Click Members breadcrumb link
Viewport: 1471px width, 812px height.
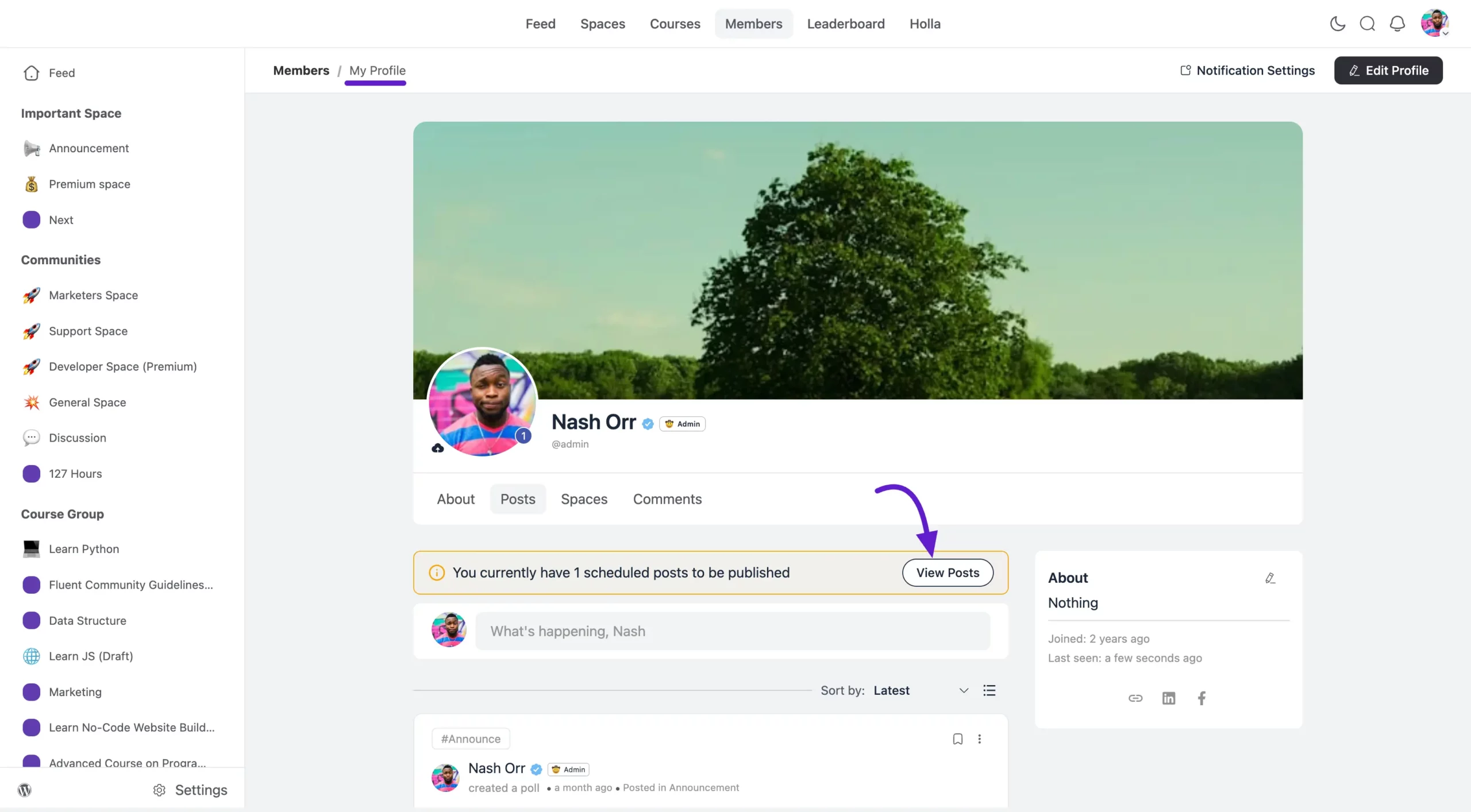(x=301, y=70)
